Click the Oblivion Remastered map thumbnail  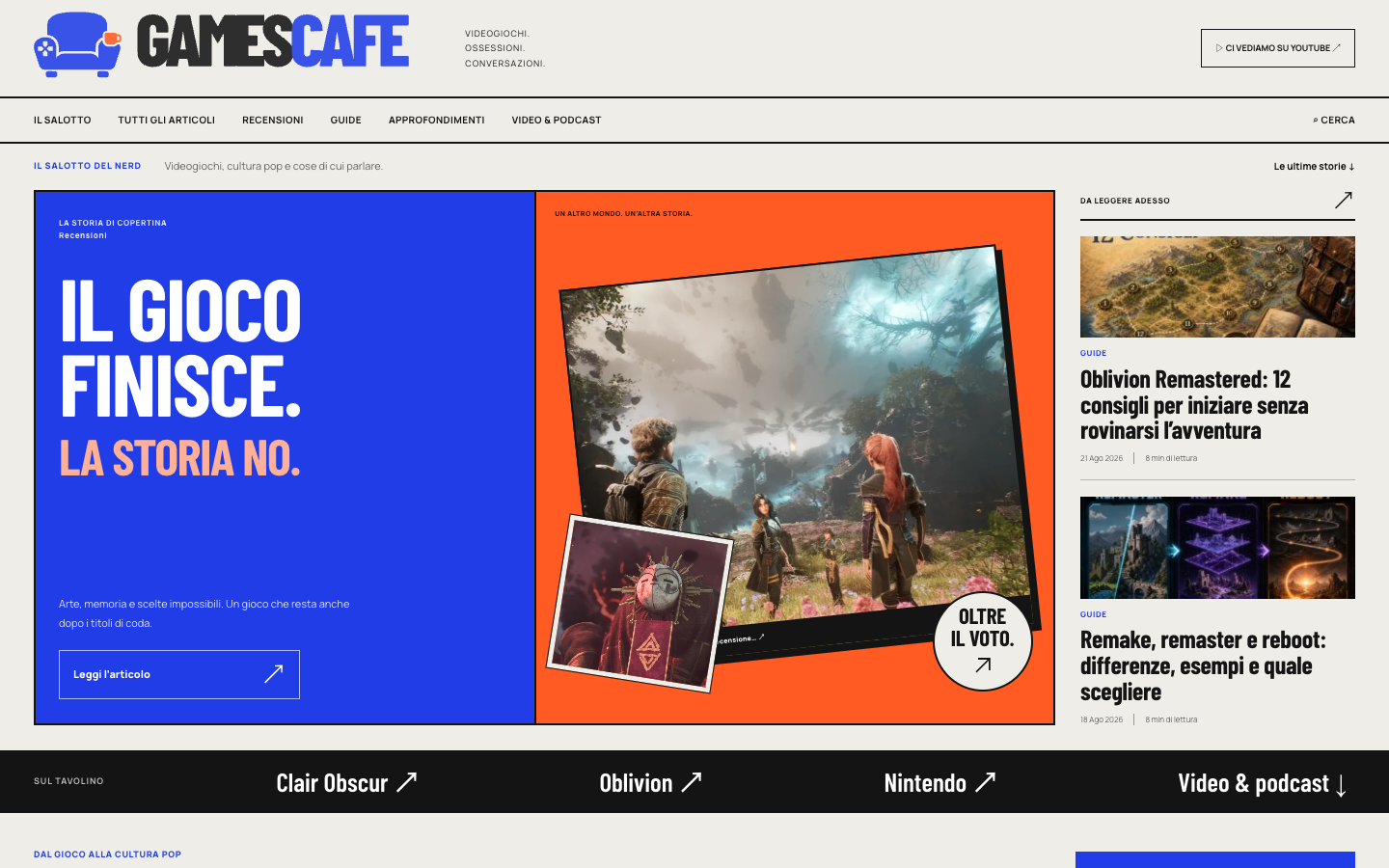1217,286
